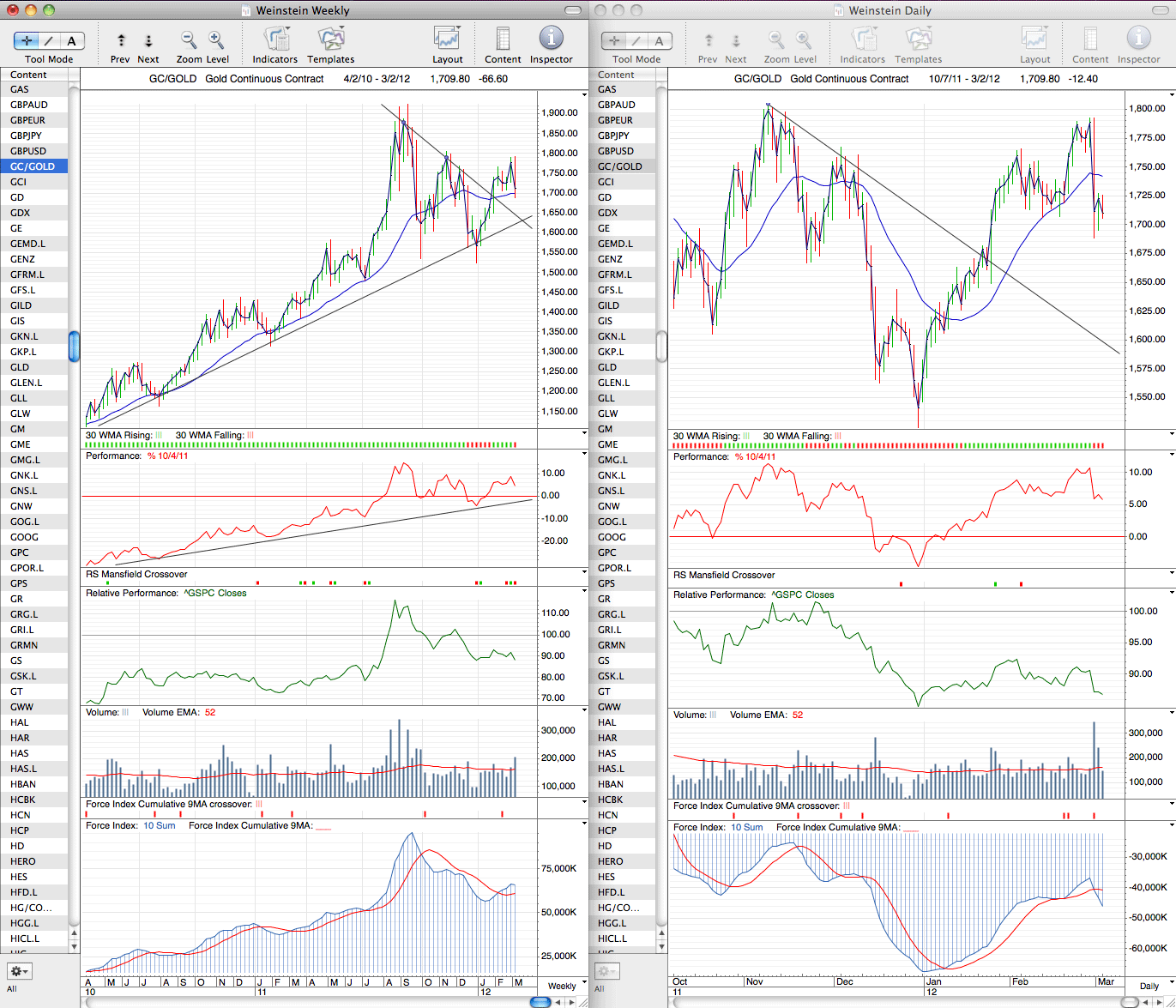Click Content column header in Weekly list
The height and width of the screenshot is (1008, 1176).
(x=34, y=75)
